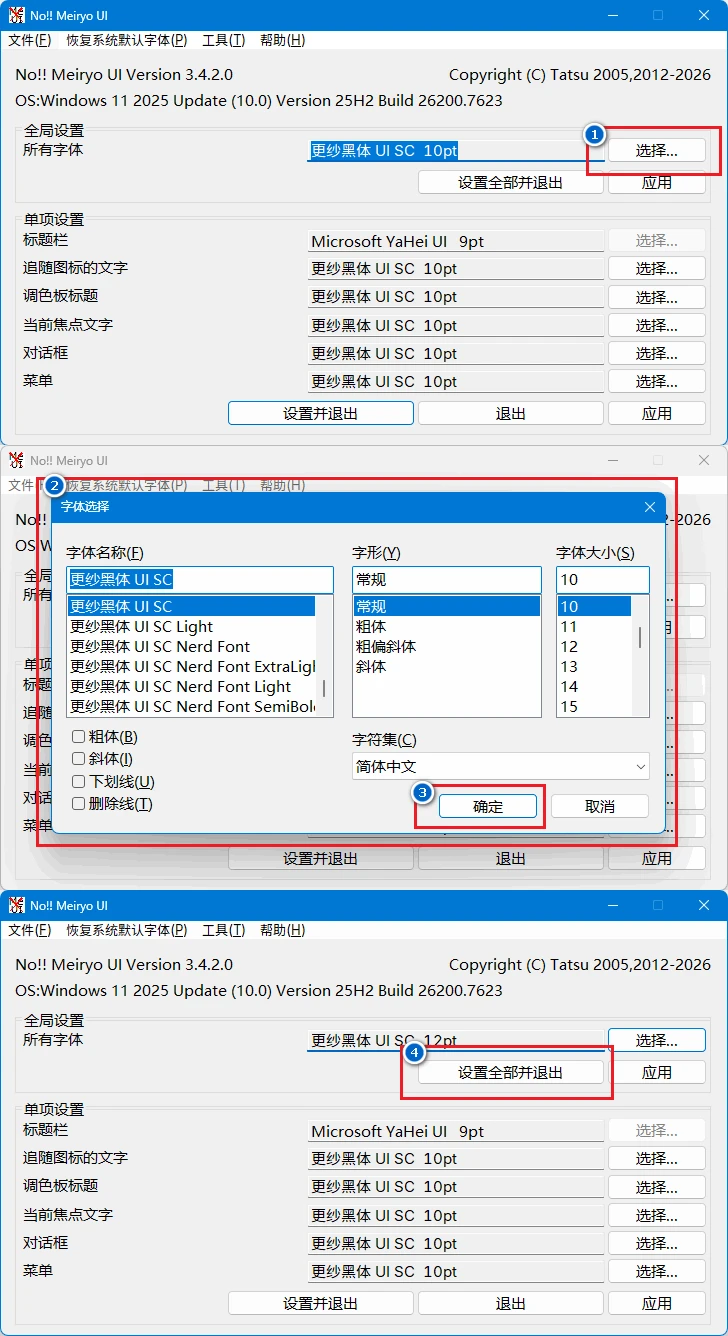This screenshot has width=728, height=1336.
Task: Select size 12 in the size list
Action: pyautogui.click(x=594, y=646)
